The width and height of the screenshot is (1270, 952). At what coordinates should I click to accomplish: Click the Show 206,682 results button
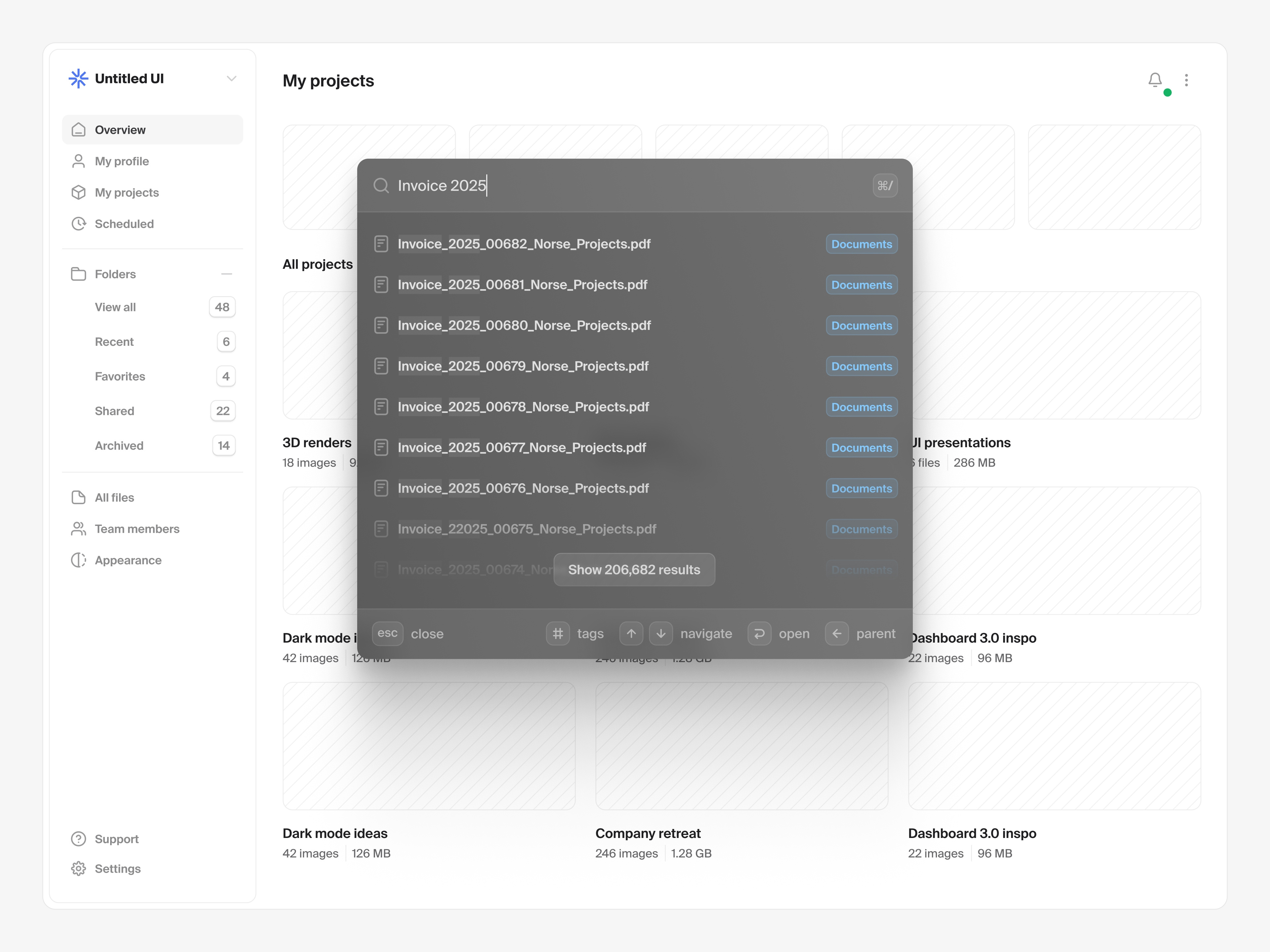pos(634,569)
